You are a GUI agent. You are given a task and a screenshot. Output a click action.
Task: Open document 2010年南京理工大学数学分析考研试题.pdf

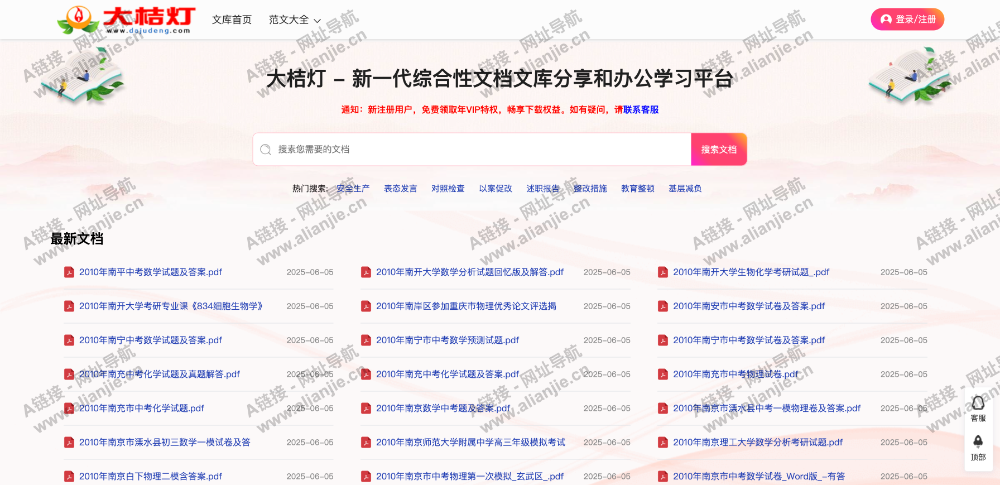pos(758,442)
